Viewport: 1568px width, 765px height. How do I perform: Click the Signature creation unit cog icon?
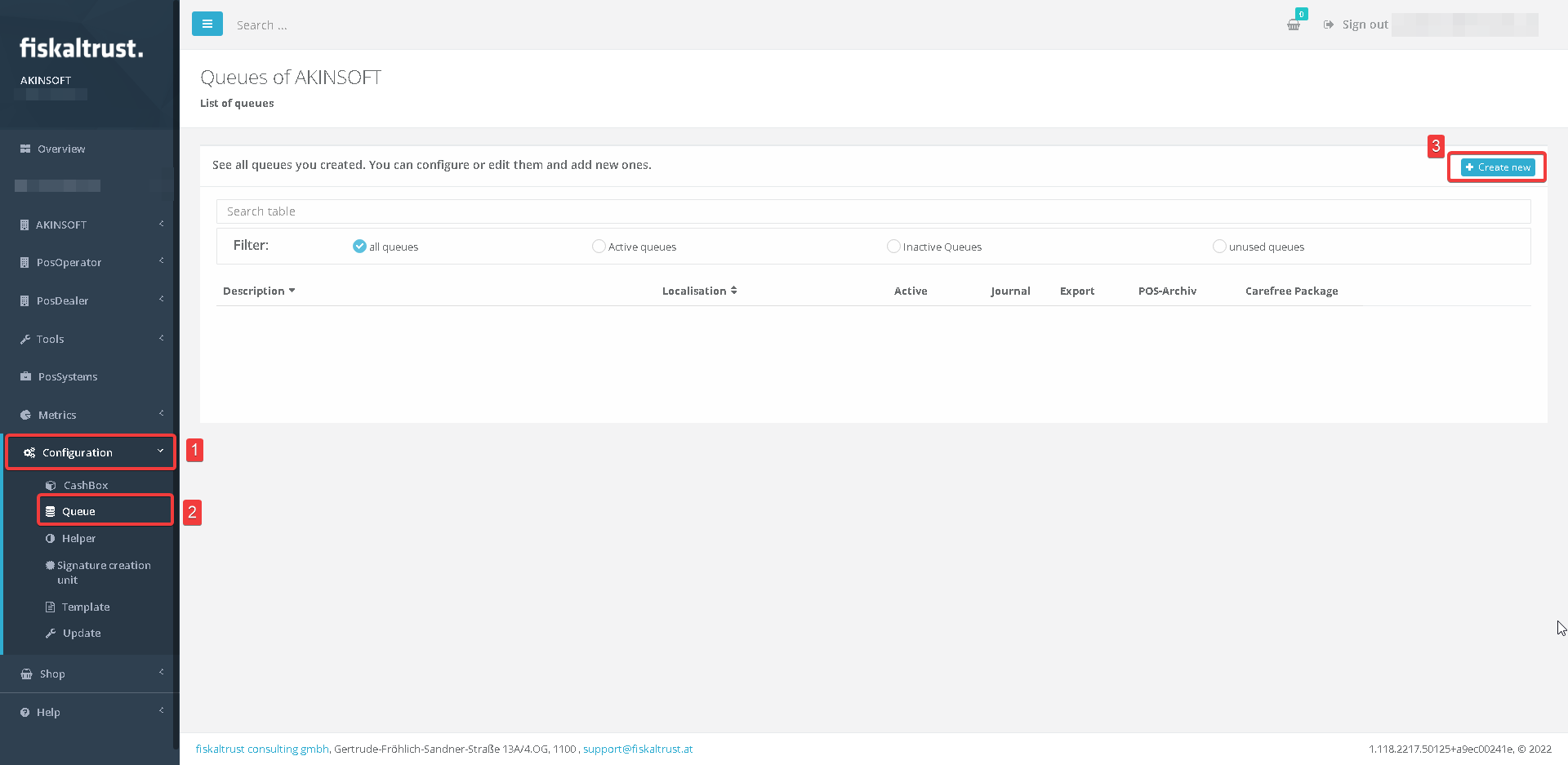coord(50,565)
